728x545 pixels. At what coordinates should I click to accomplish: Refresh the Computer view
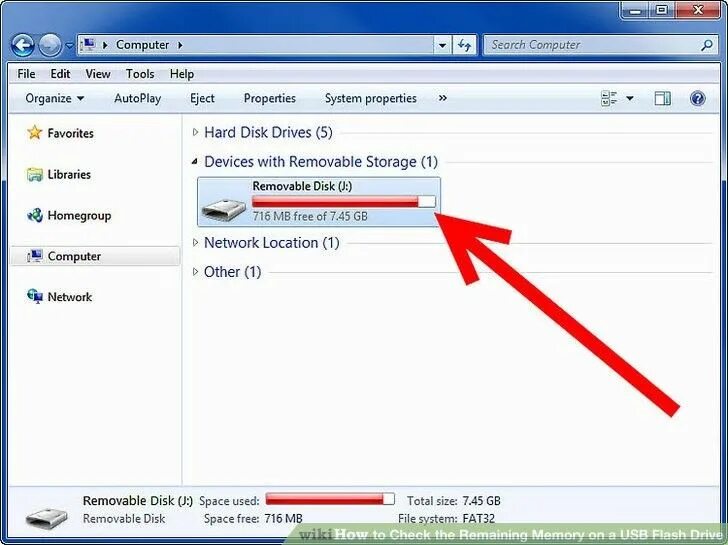[x=464, y=45]
